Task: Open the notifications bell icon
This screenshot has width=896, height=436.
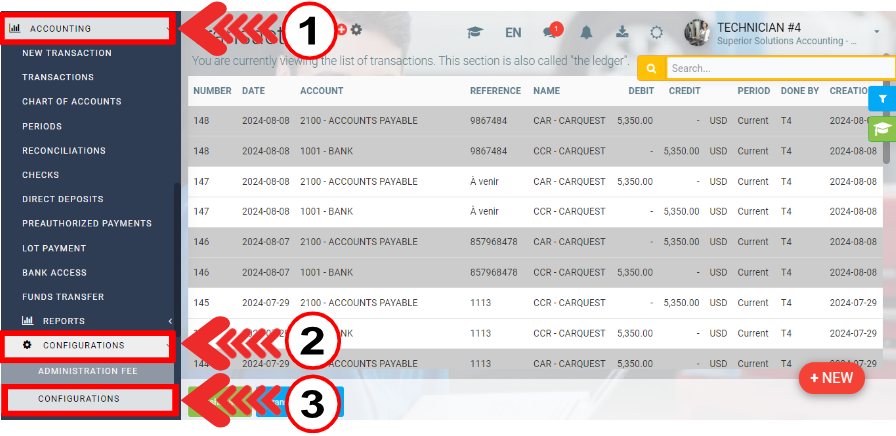Action: [586, 32]
